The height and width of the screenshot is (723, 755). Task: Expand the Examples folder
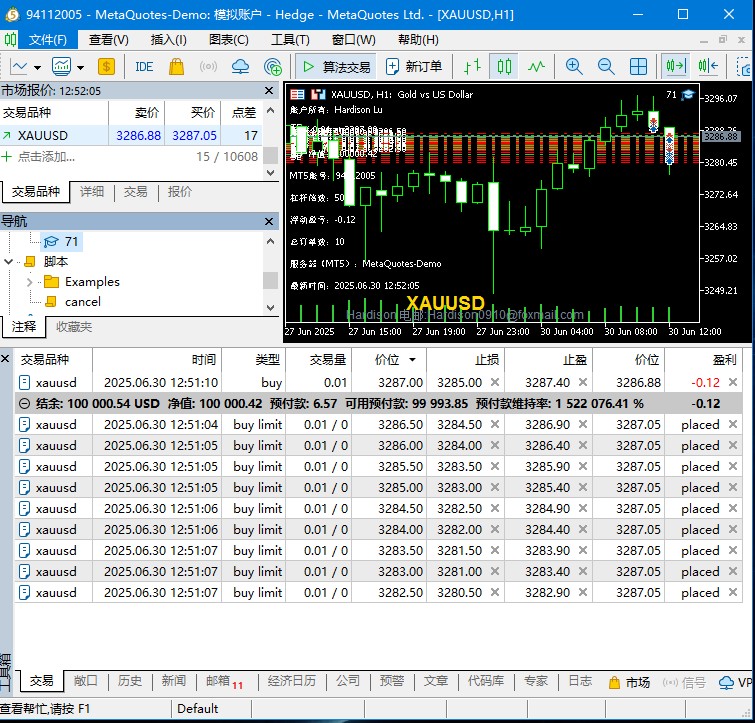point(29,282)
